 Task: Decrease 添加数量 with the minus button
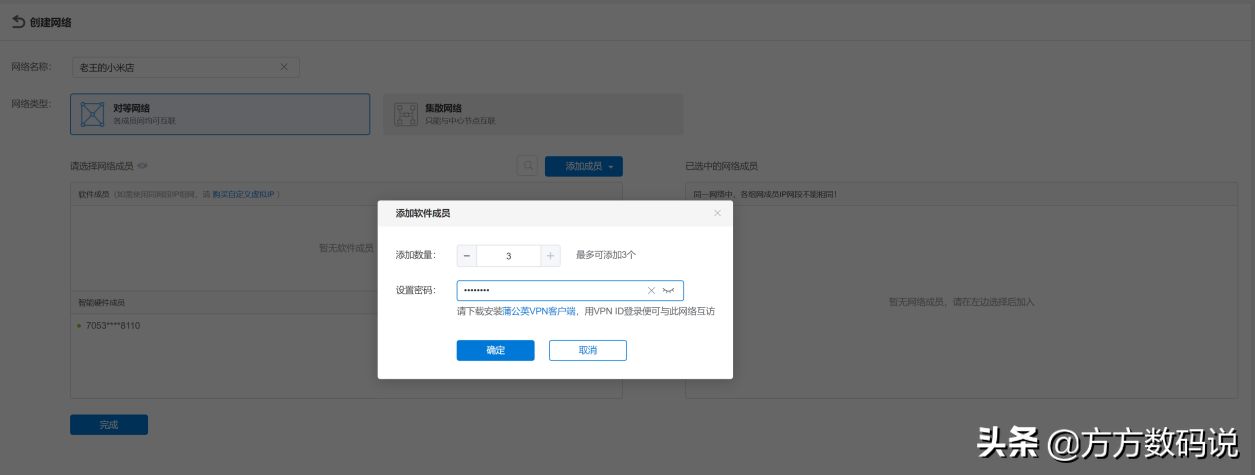tap(467, 256)
